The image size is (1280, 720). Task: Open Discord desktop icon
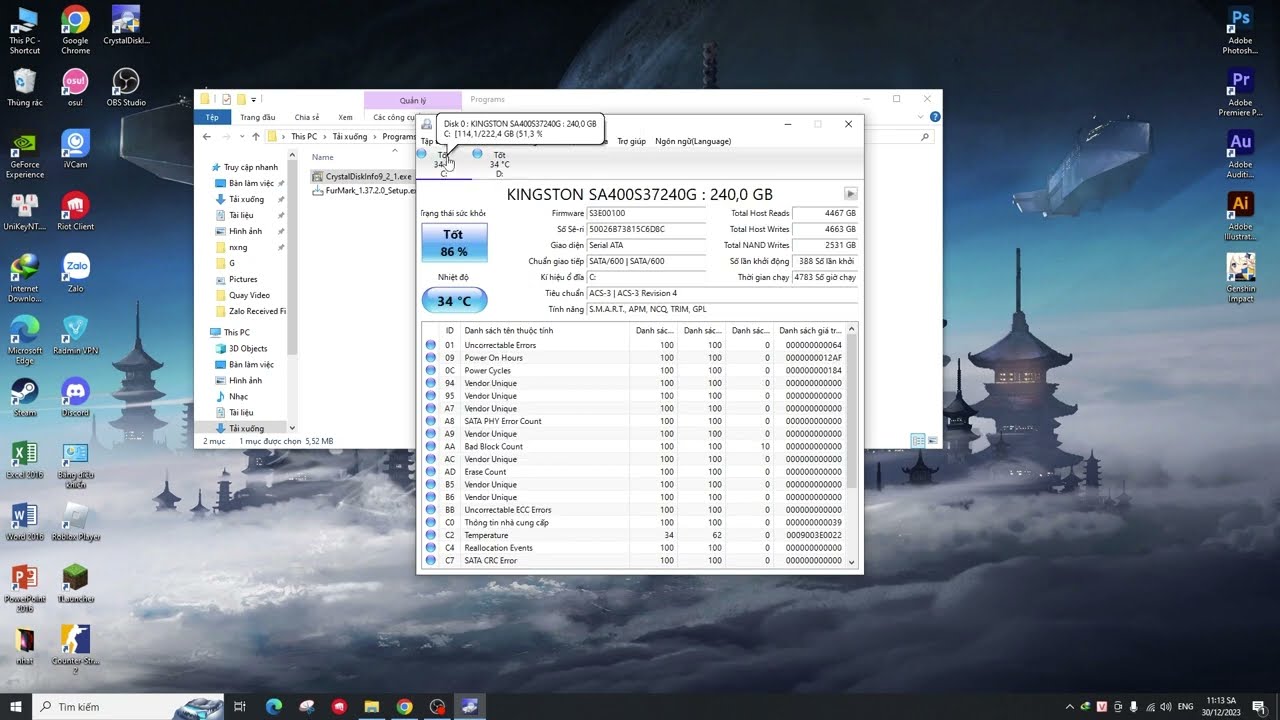pyautogui.click(x=75, y=398)
